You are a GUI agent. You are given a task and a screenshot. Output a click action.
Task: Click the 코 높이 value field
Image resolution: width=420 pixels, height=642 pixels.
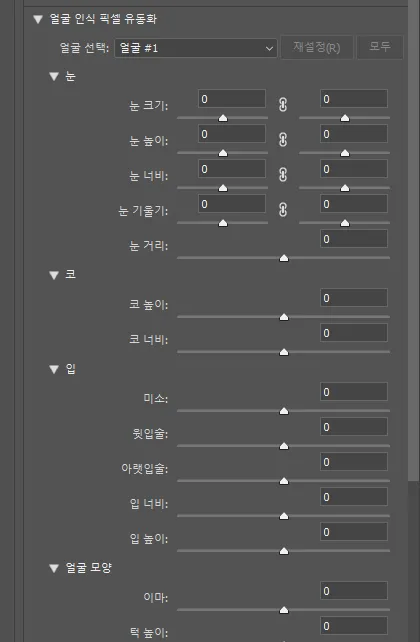tap(354, 298)
